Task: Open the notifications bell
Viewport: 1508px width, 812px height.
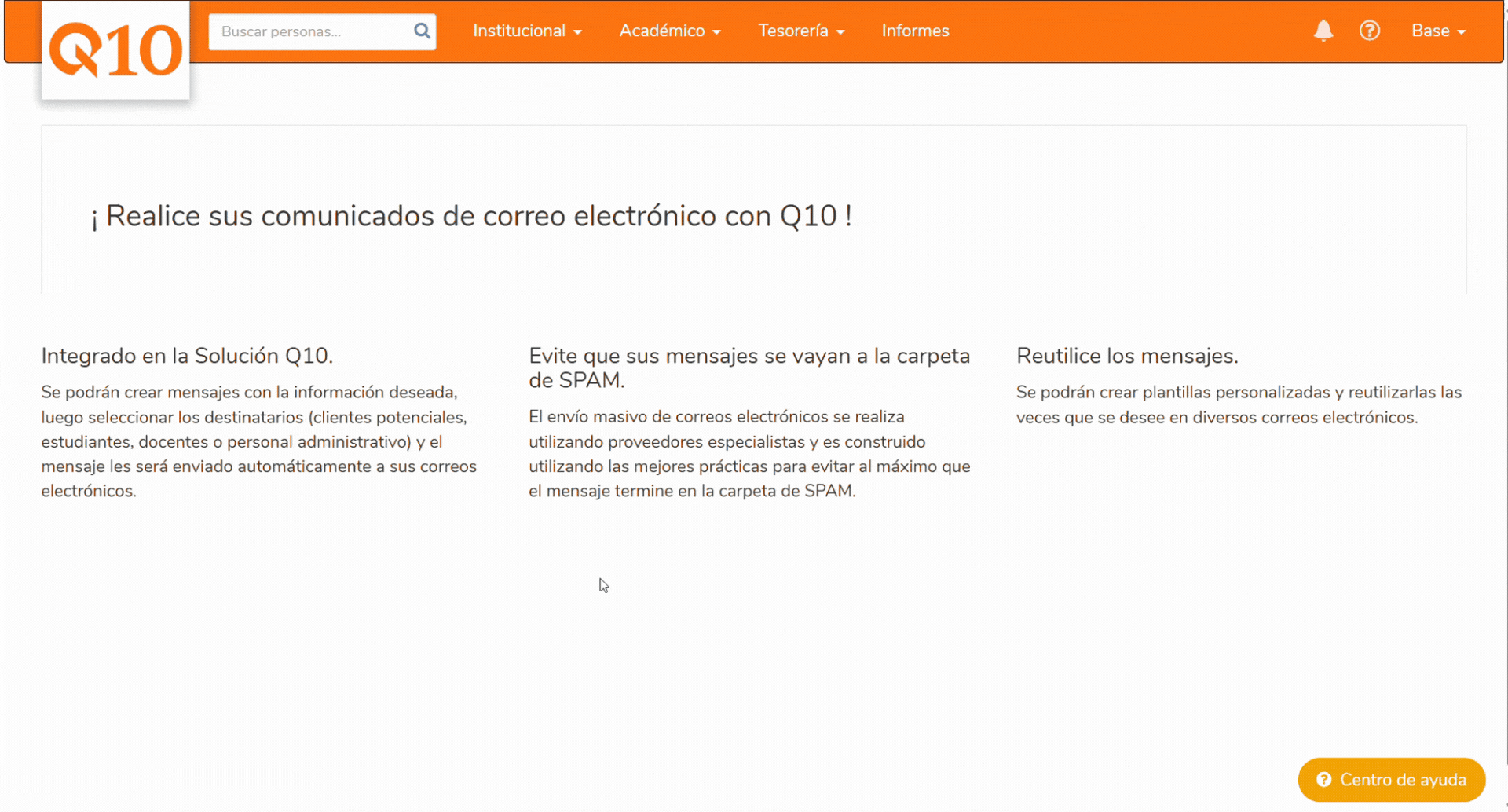Action: [x=1323, y=31]
